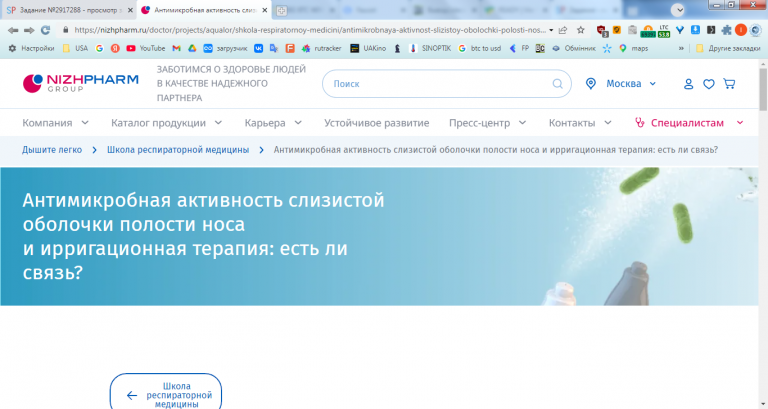Open the Другие закладки folder

coord(728,48)
